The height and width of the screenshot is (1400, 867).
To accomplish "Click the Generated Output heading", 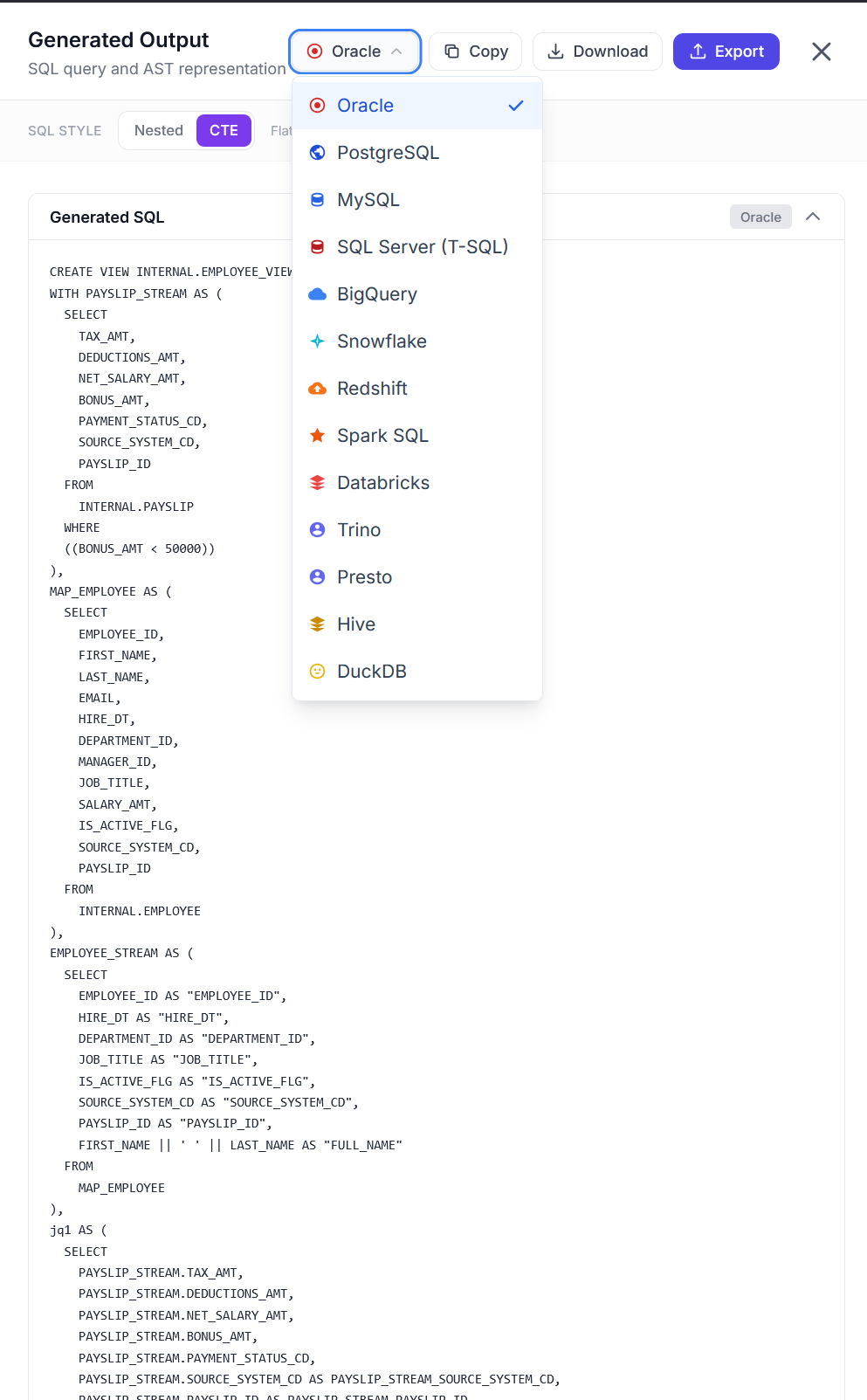I will (119, 40).
